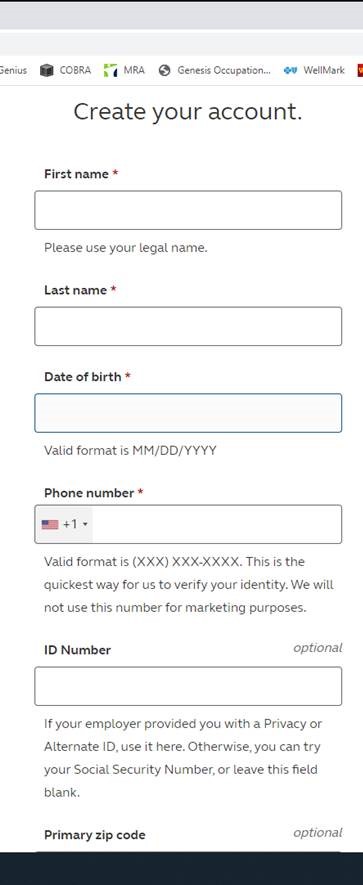Click the Create your account heading
The height and width of the screenshot is (885, 363).
(x=187, y=111)
